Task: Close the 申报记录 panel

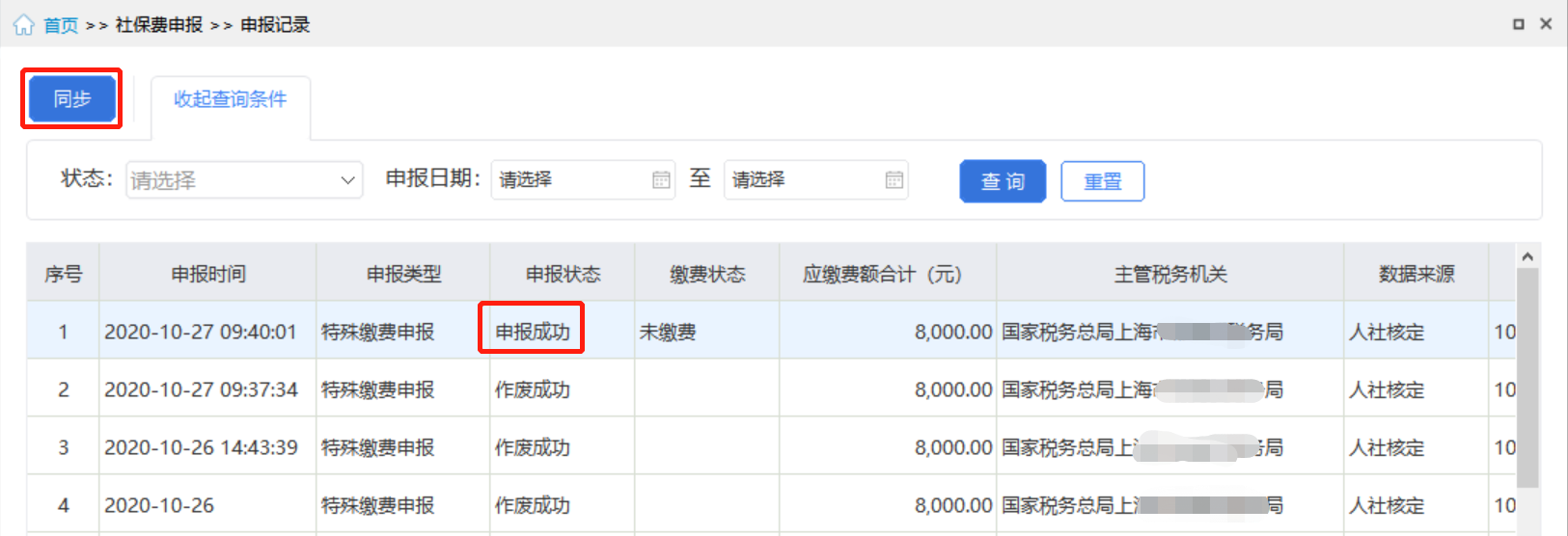Action: (x=1546, y=24)
